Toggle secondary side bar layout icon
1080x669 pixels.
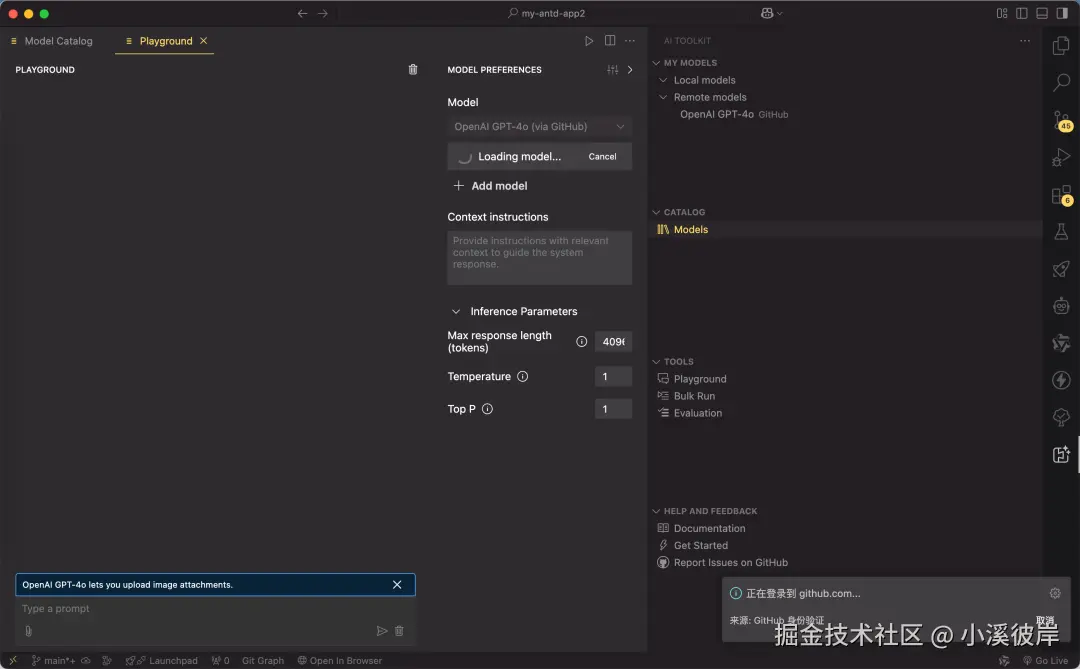pyautogui.click(x=1061, y=13)
